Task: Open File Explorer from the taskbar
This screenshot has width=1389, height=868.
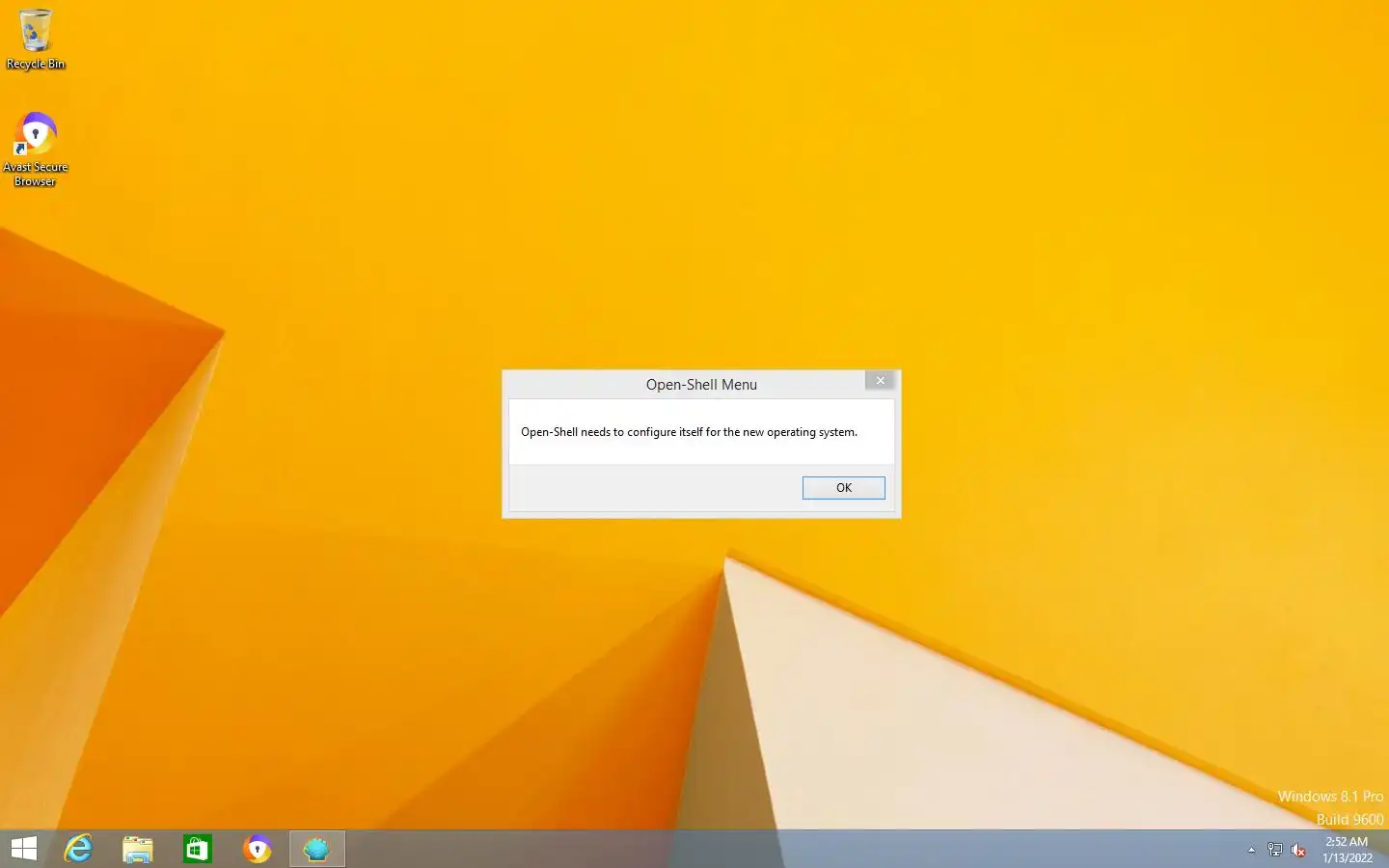Action: click(x=138, y=849)
